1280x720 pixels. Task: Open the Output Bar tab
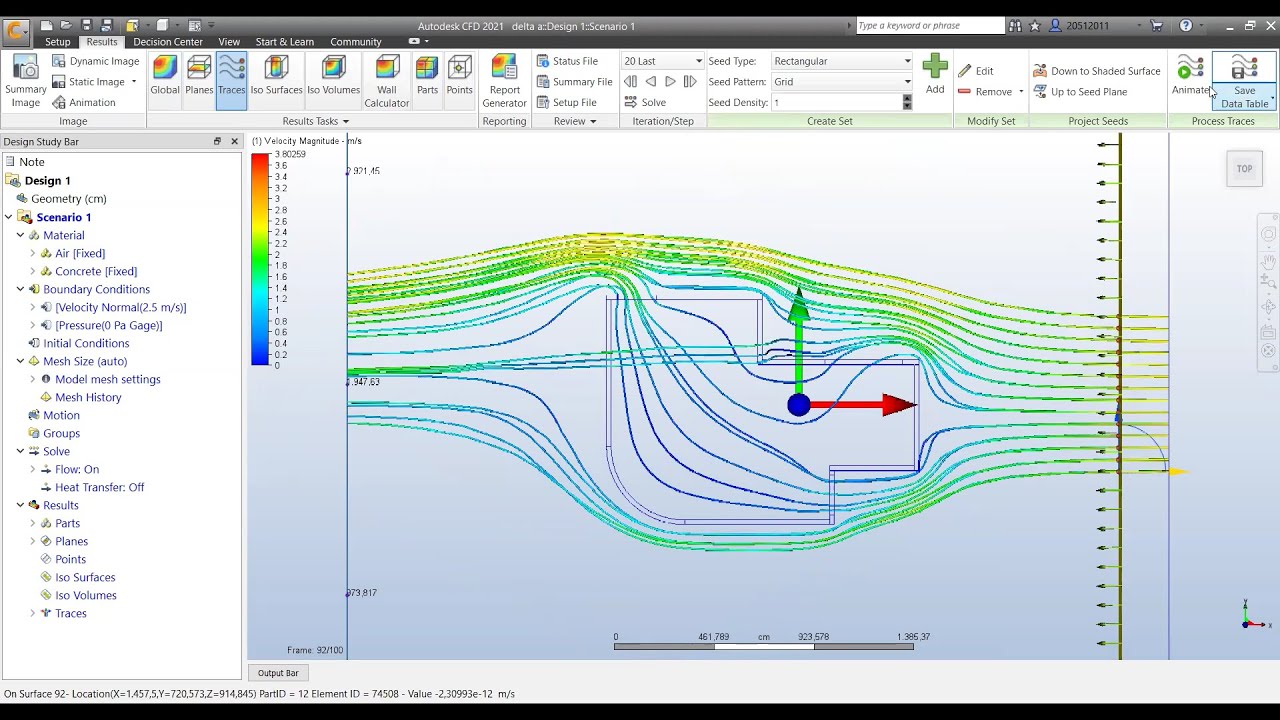pyautogui.click(x=278, y=673)
